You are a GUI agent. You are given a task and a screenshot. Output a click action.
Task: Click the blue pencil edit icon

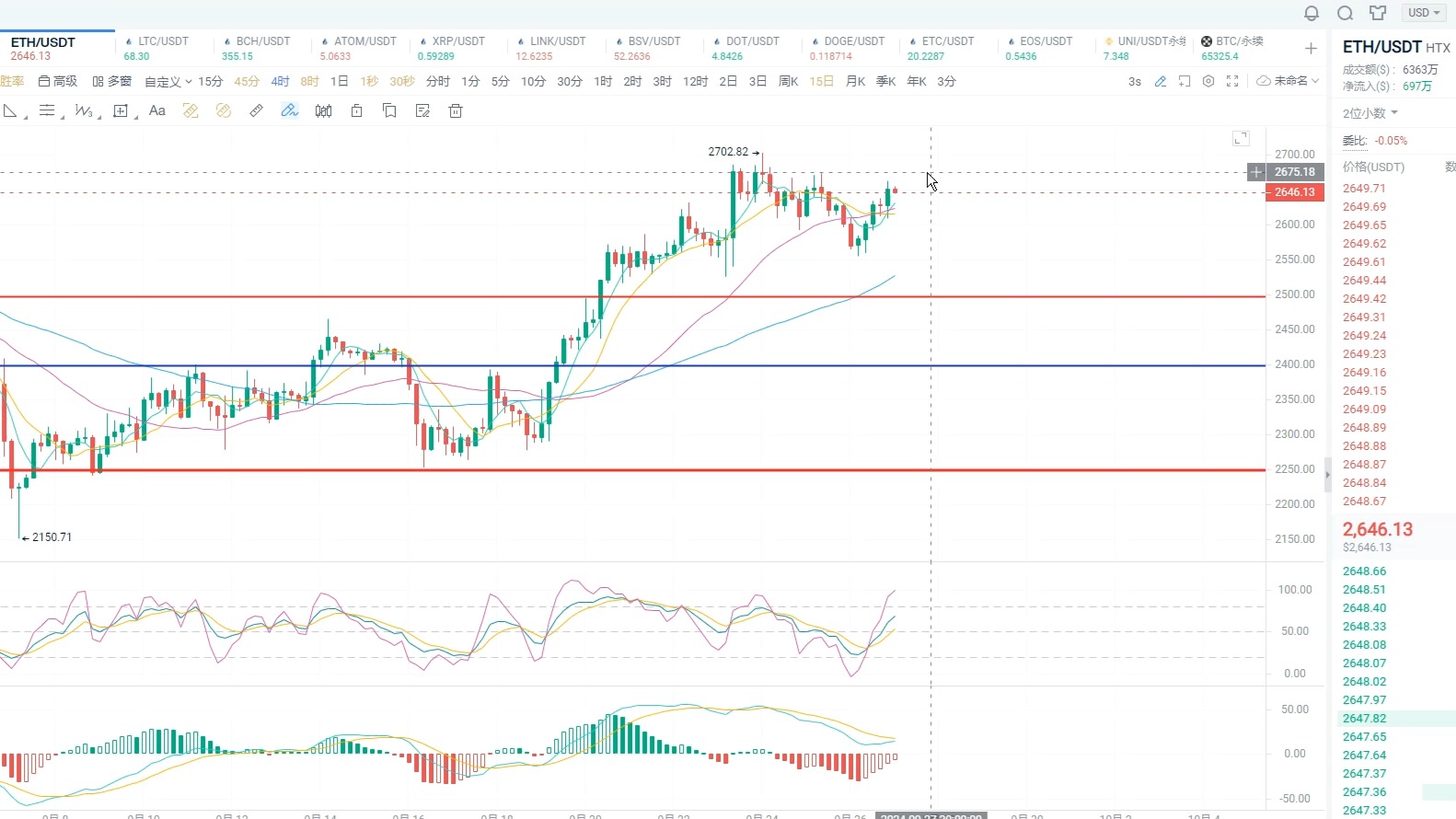tap(1161, 81)
